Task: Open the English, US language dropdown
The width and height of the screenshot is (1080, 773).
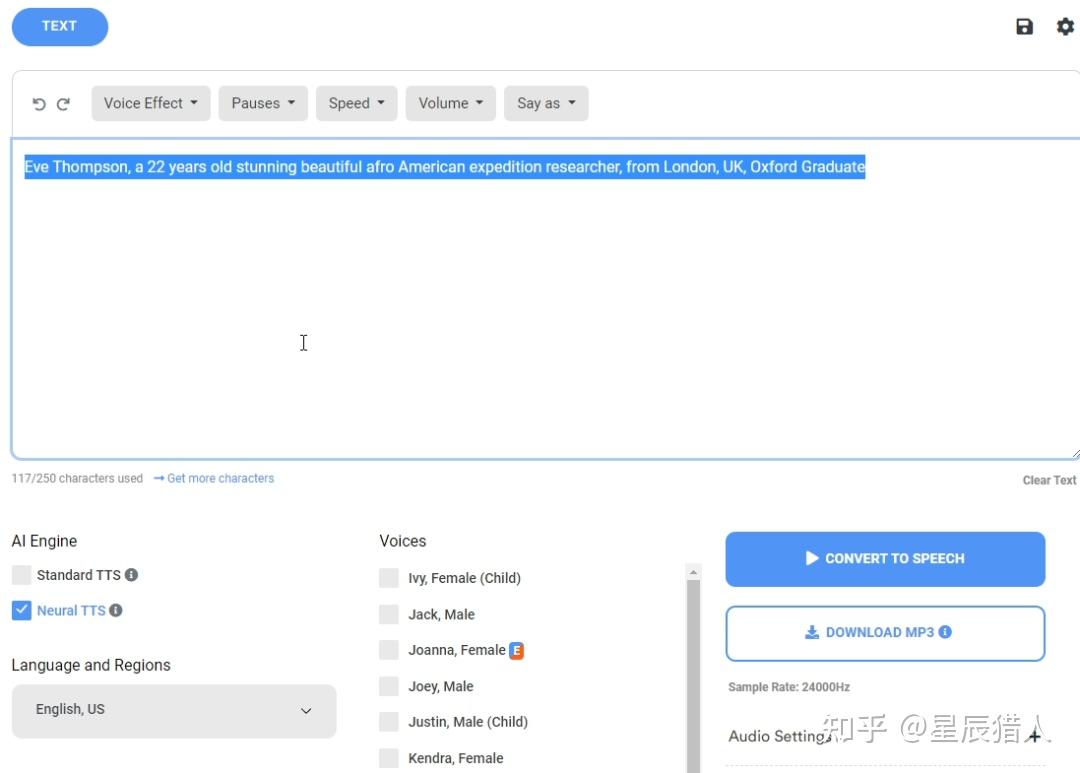Action: coord(174,711)
